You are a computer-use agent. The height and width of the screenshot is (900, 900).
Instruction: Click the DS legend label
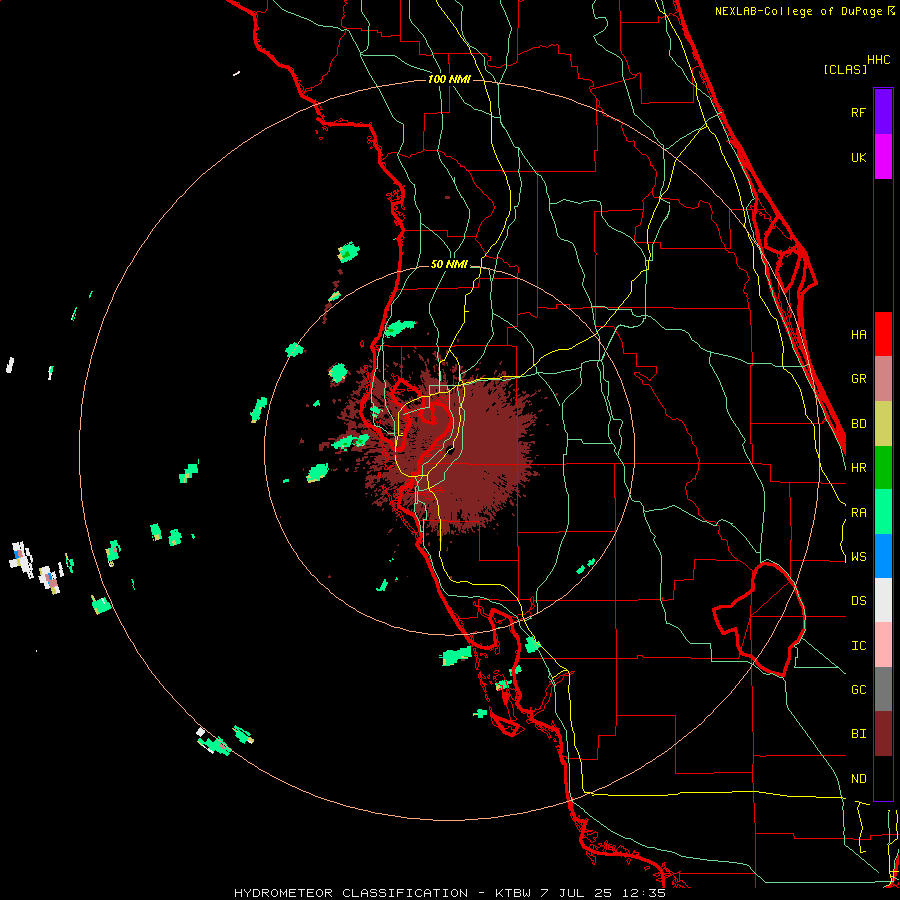858,601
